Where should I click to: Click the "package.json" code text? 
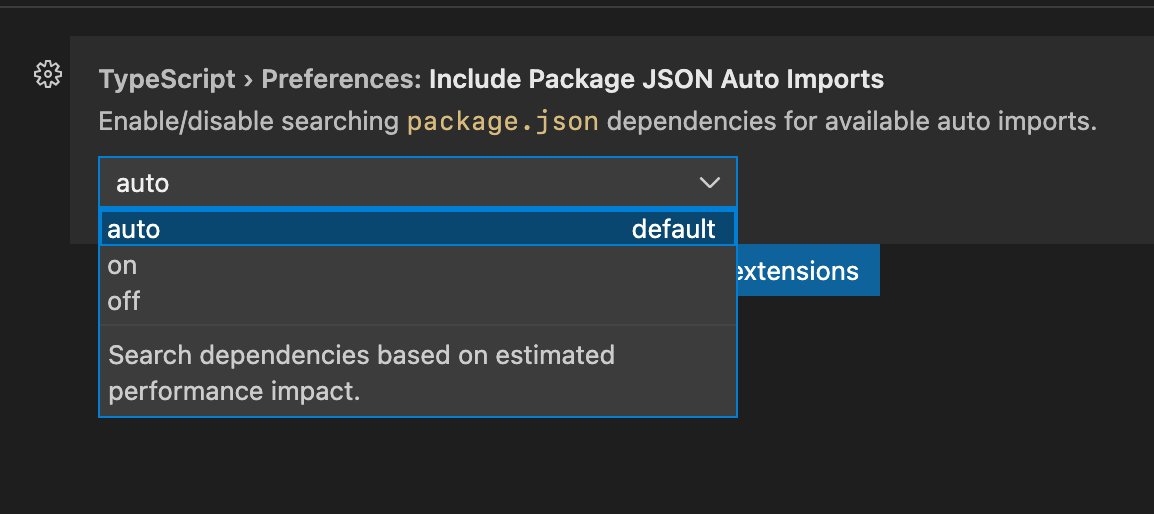pyautogui.click(x=503, y=122)
